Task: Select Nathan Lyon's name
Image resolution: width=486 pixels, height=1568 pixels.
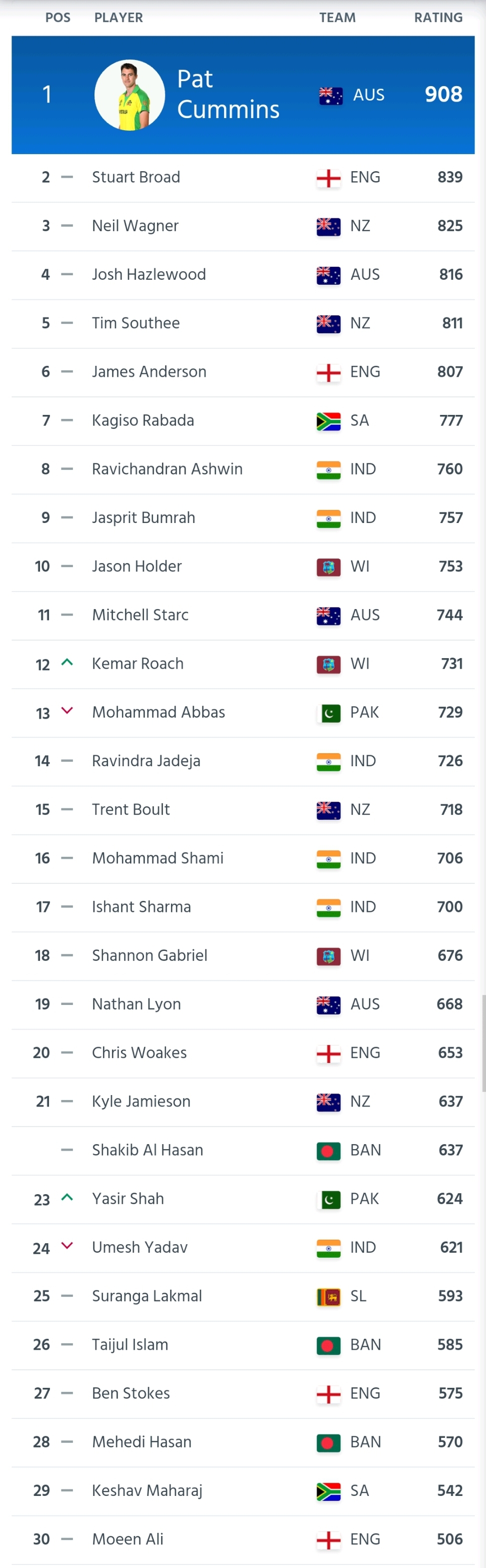Action: [x=136, y=1004]
